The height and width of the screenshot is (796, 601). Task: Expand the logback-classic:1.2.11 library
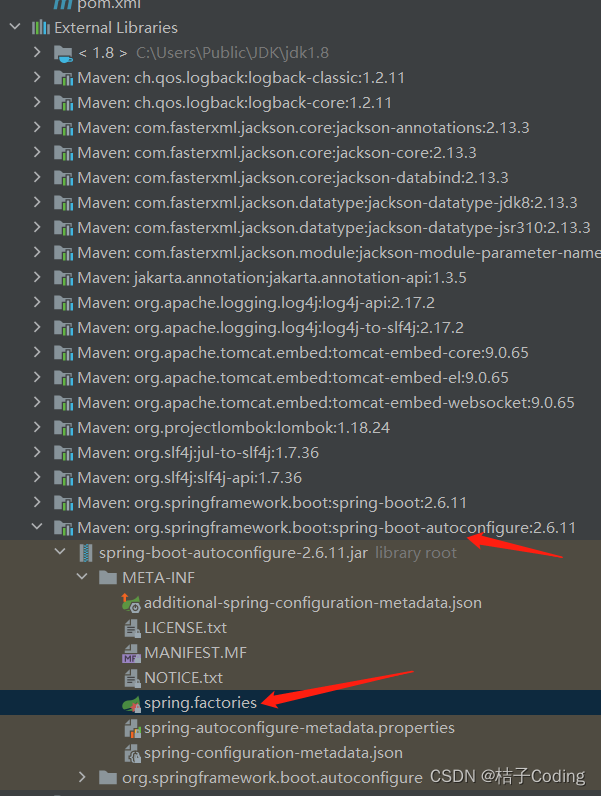point(37,77)
